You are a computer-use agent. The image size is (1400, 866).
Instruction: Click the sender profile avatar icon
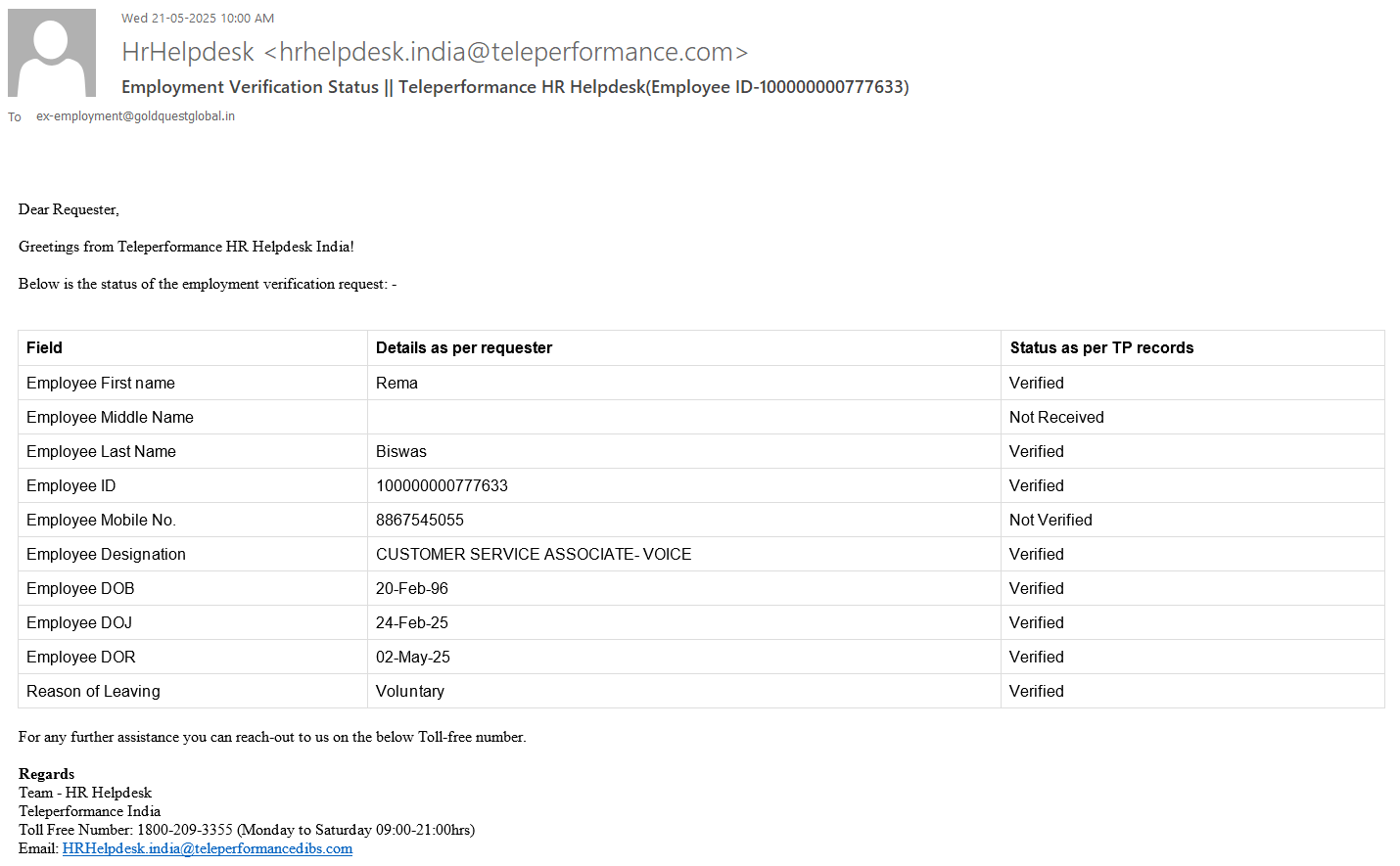tap(52, 53)
